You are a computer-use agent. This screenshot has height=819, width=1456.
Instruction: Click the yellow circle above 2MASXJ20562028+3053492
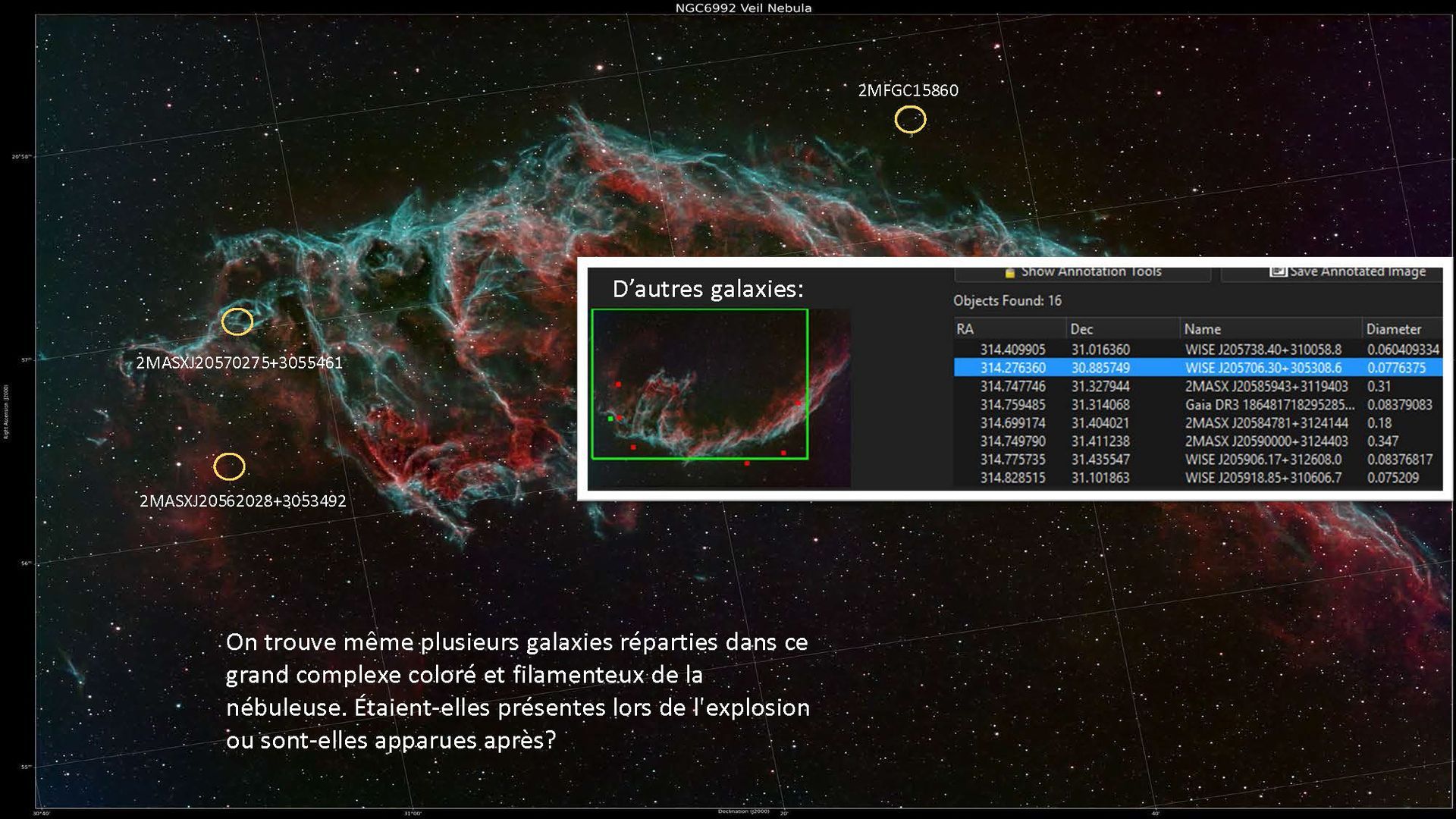coord(229,466)
